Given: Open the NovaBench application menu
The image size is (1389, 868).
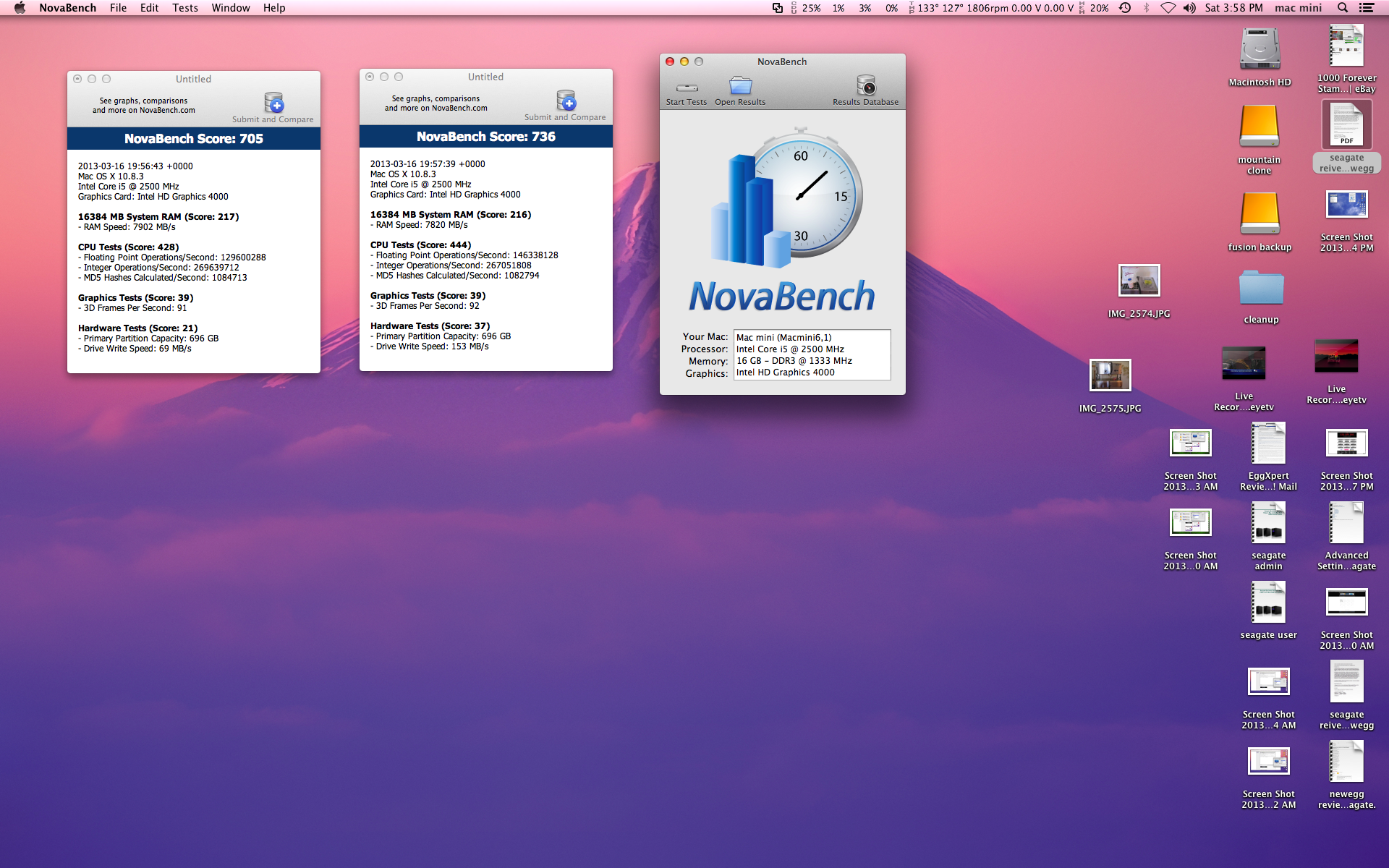Looking at the screenshot, I should (67, 8).
